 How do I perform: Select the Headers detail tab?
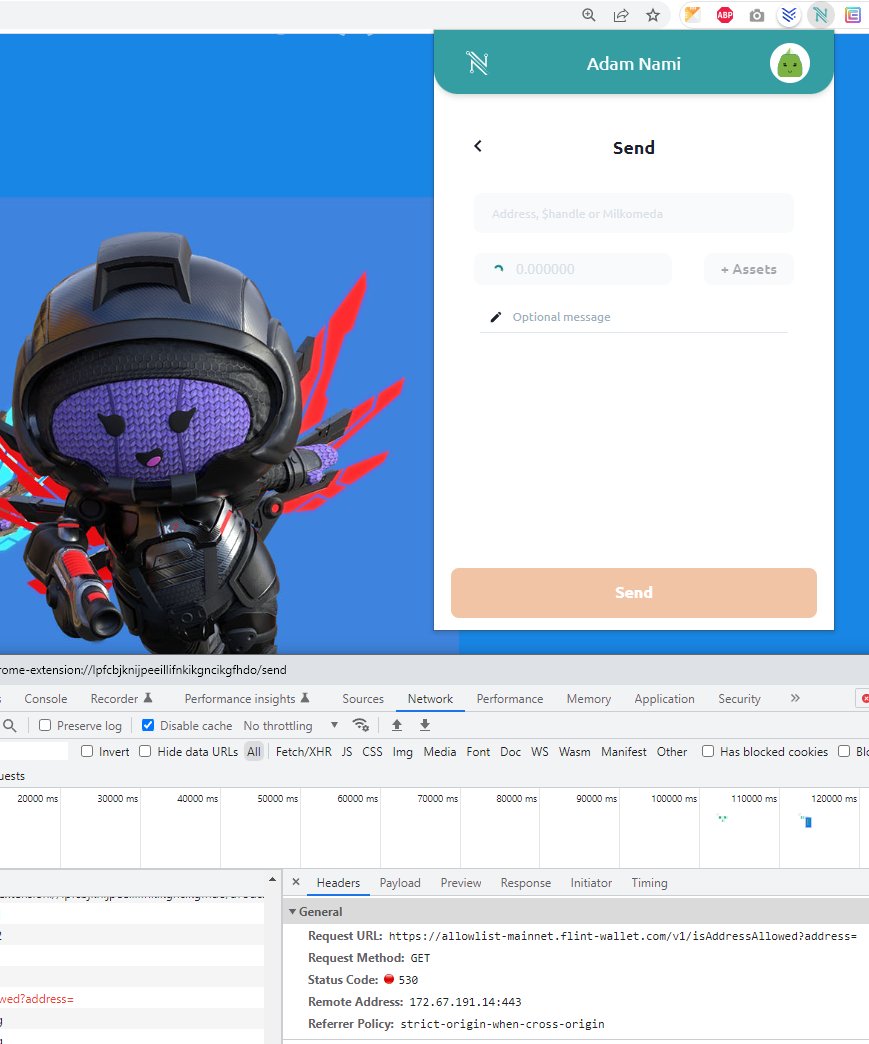(x=338, y=882)
